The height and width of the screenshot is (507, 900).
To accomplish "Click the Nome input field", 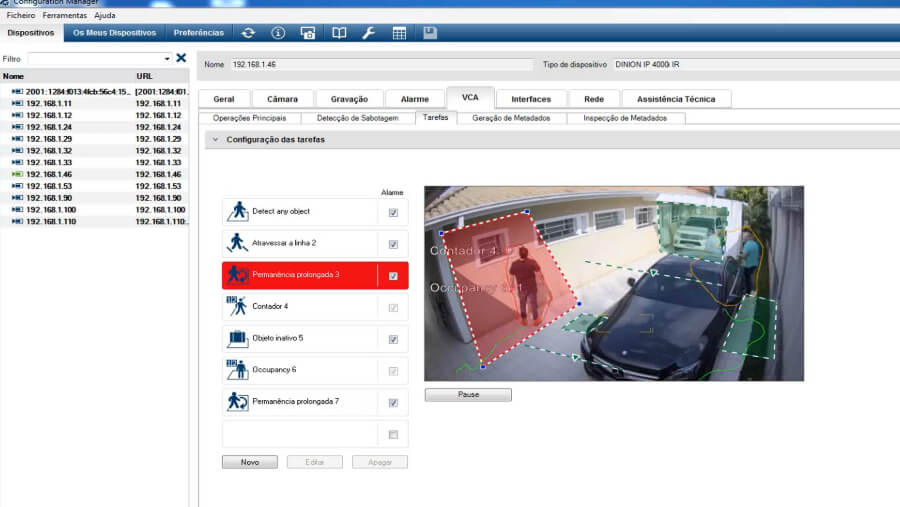I will point(380,65).
